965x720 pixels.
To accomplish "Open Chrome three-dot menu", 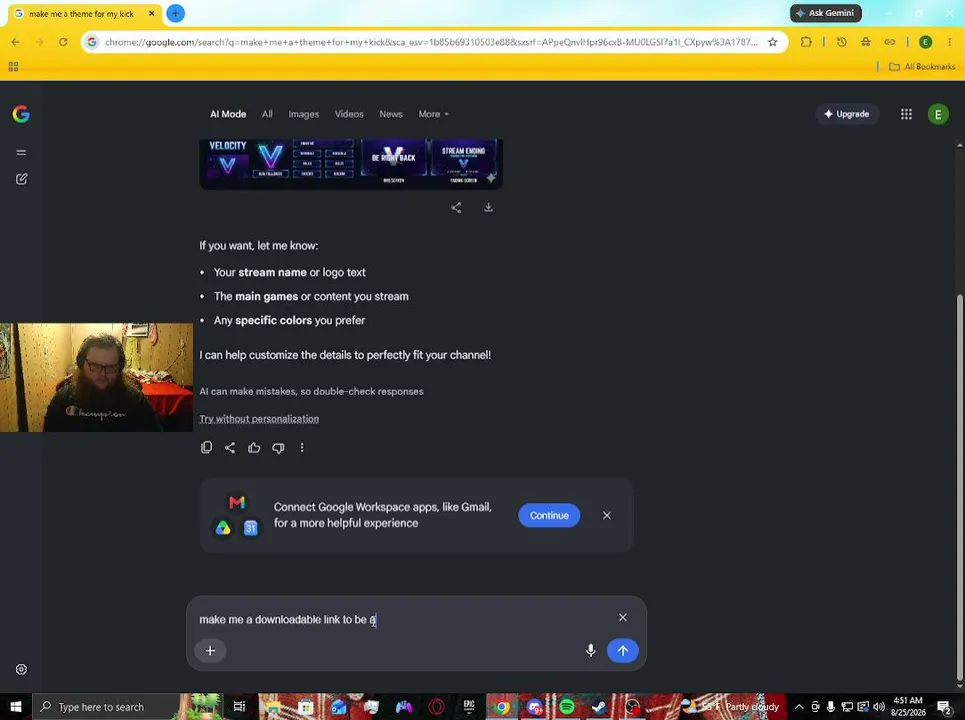I will tap(949, 42).
